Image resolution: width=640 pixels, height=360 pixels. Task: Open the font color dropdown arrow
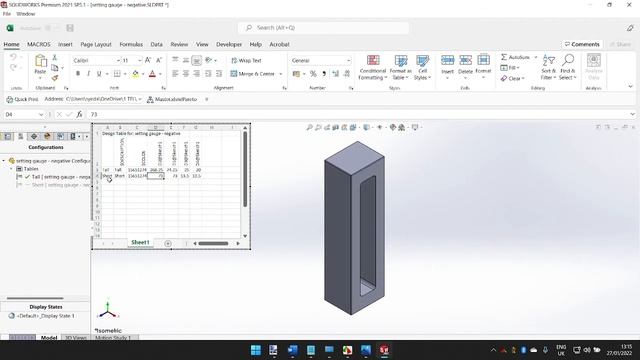pyautogui.click(x=160, y=74)
